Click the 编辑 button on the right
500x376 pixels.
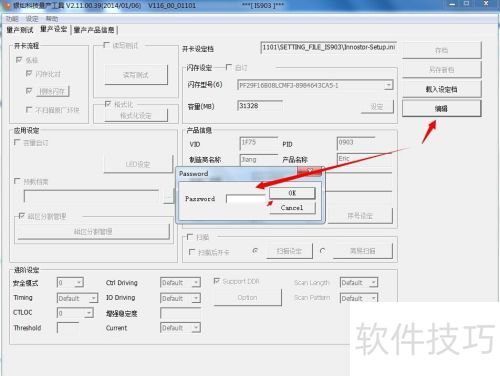pyautogui.click(x=441, y=109)
